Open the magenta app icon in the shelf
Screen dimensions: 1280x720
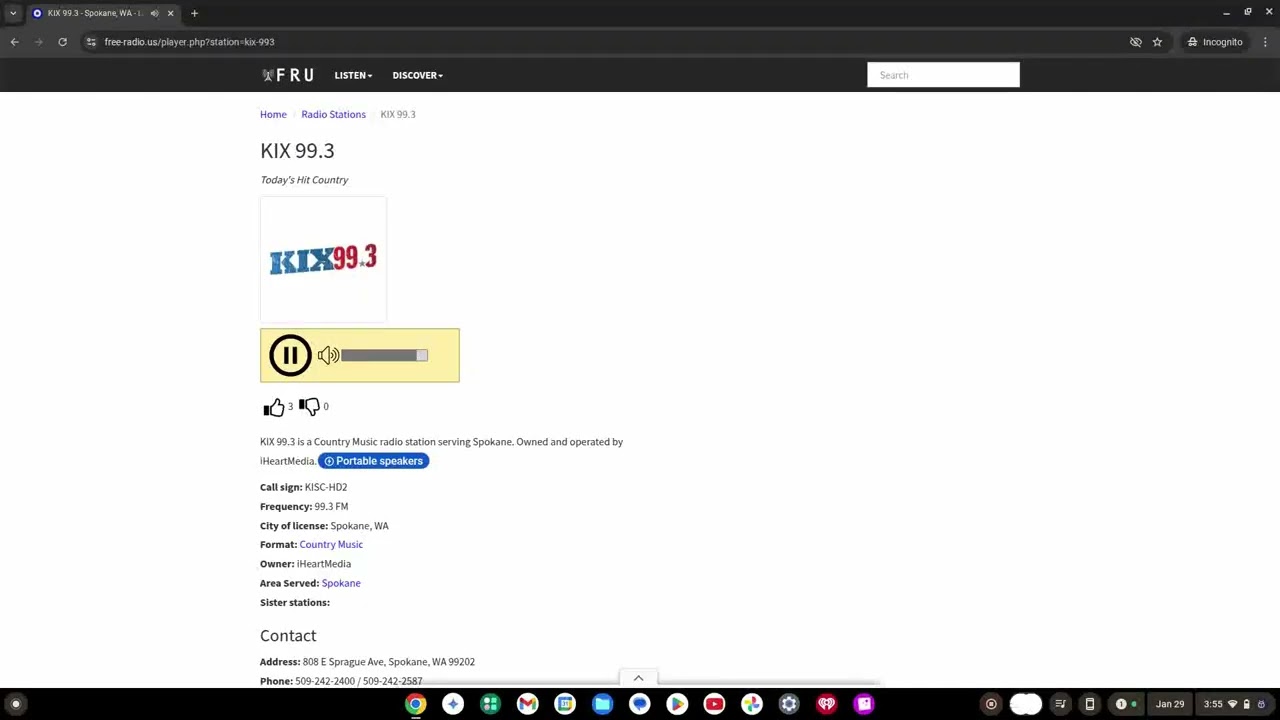tap(864, 704)
